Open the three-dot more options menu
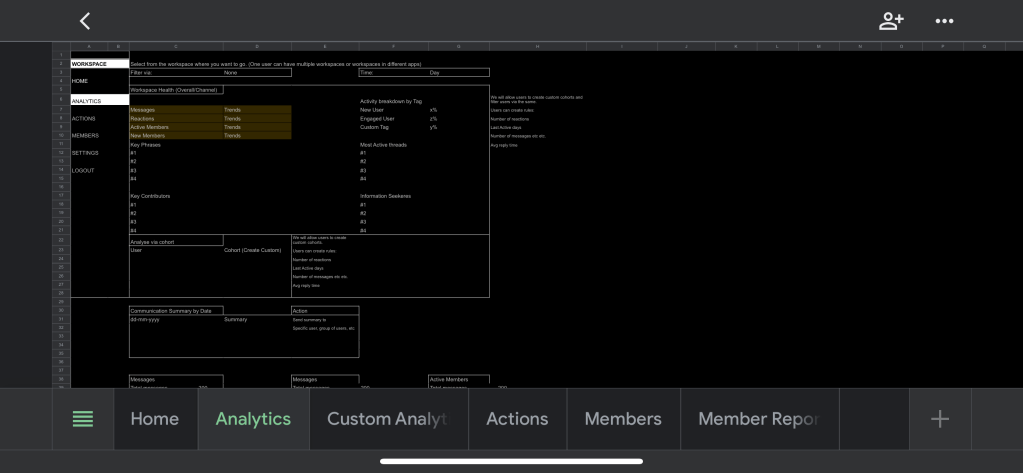Screen dimensions: 1023x473 944,21
